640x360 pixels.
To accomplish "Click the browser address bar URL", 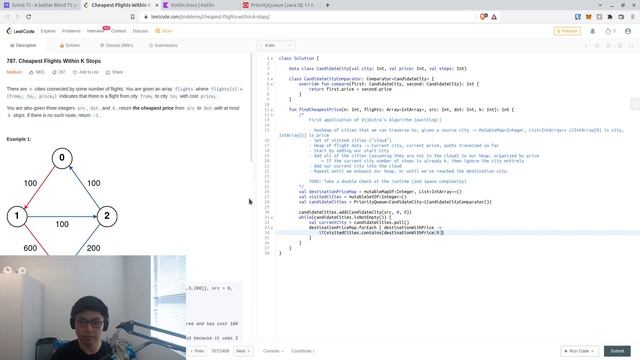I will pos(210,17).
